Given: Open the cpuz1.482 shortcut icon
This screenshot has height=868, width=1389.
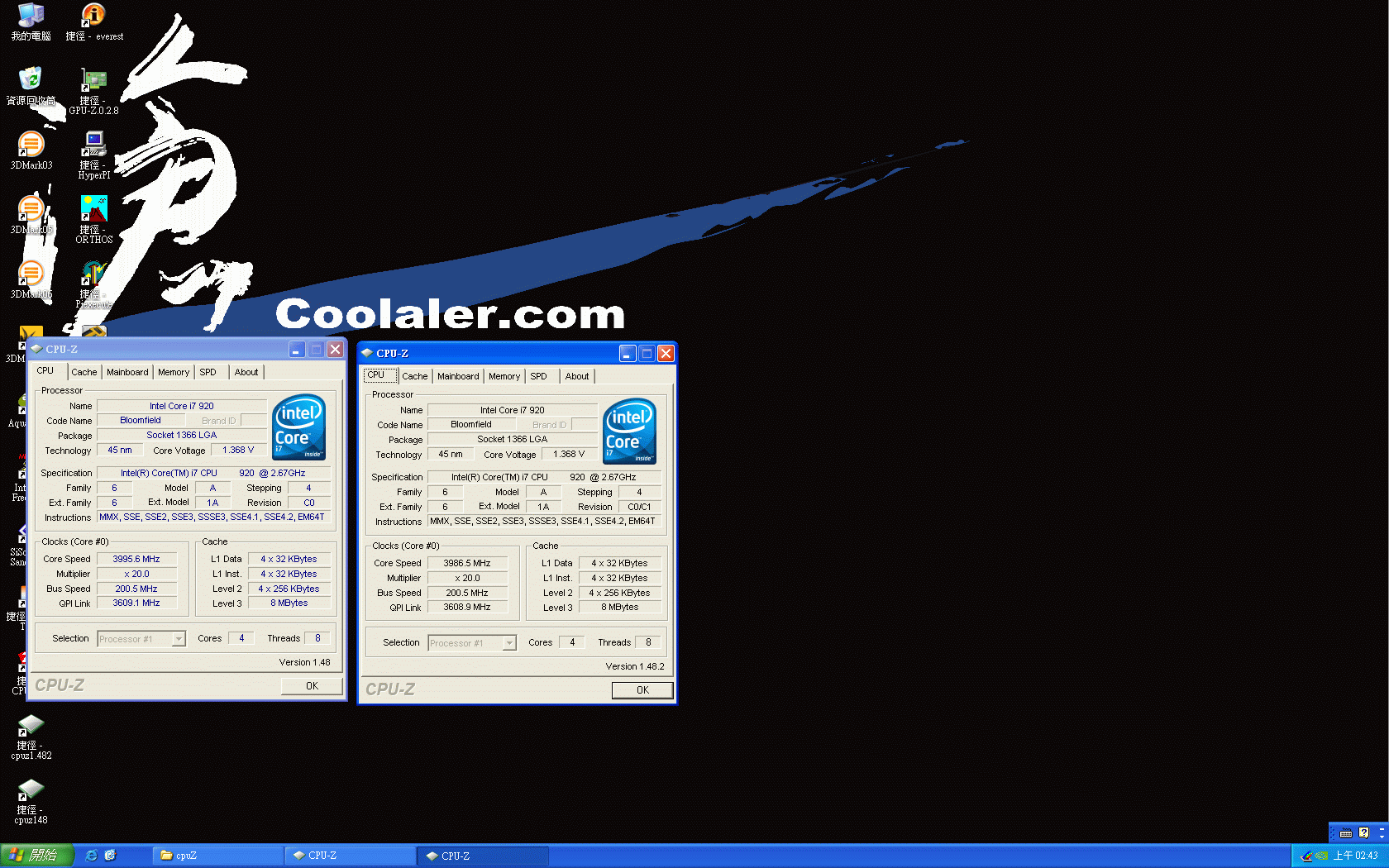Looking at the screenshot, I should (x=31, y=737).
